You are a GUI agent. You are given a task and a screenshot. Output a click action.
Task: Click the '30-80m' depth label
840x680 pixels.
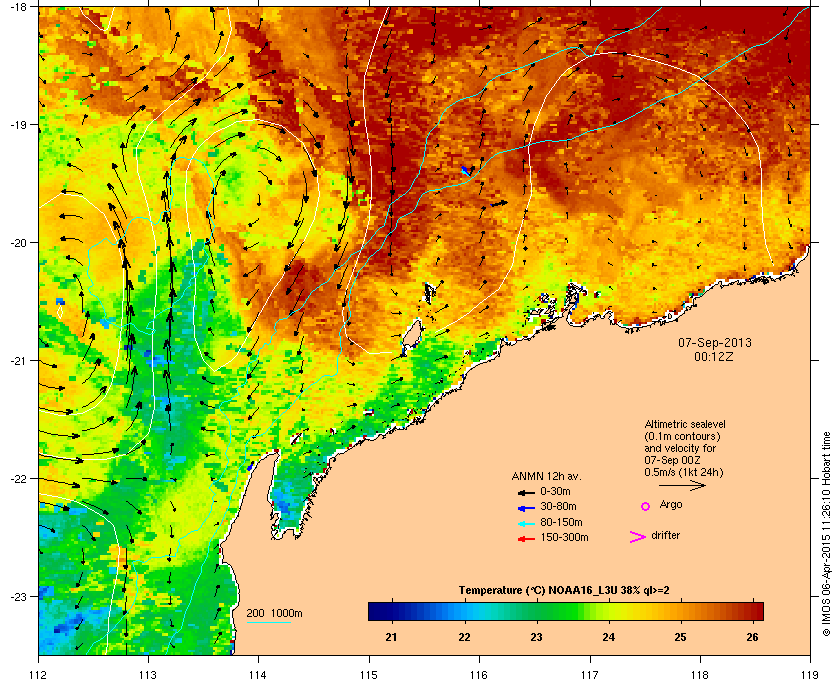[558, 506]
